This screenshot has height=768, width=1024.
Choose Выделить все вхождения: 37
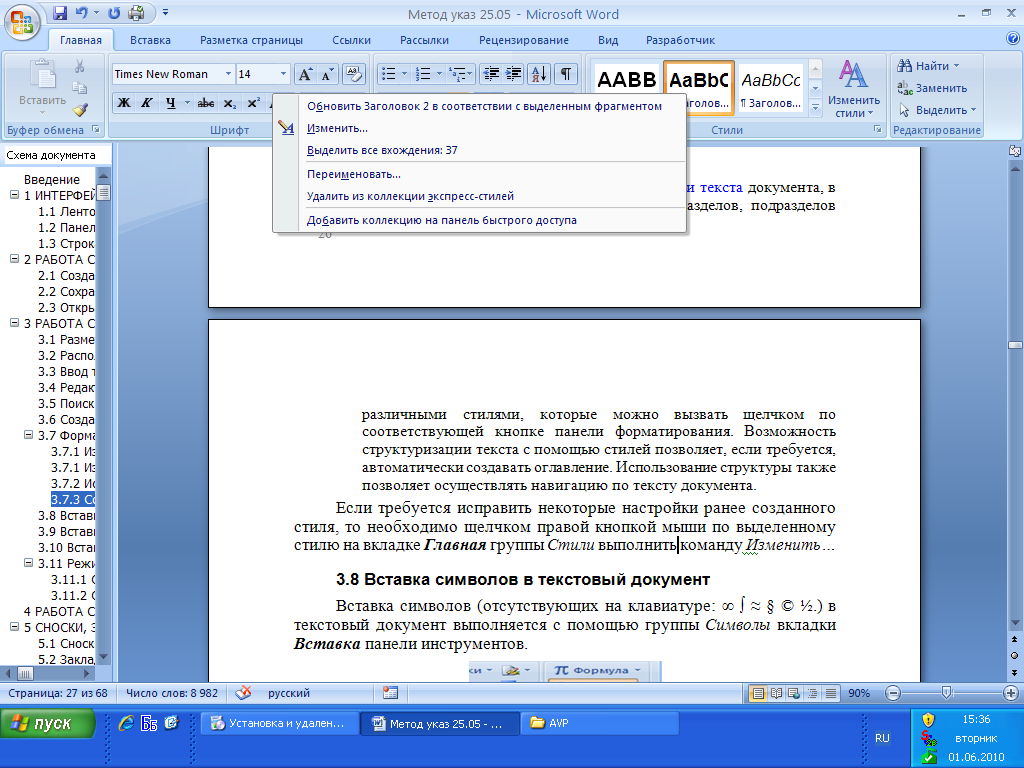(x=480, y=150)
